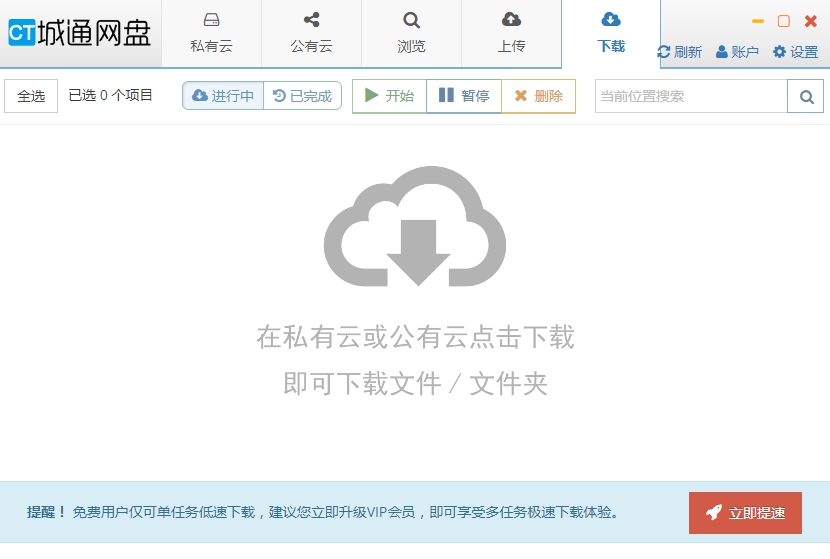Show 已完成 completed downloads
Viewport: 830px width, 559px height.
click(302, 96)
